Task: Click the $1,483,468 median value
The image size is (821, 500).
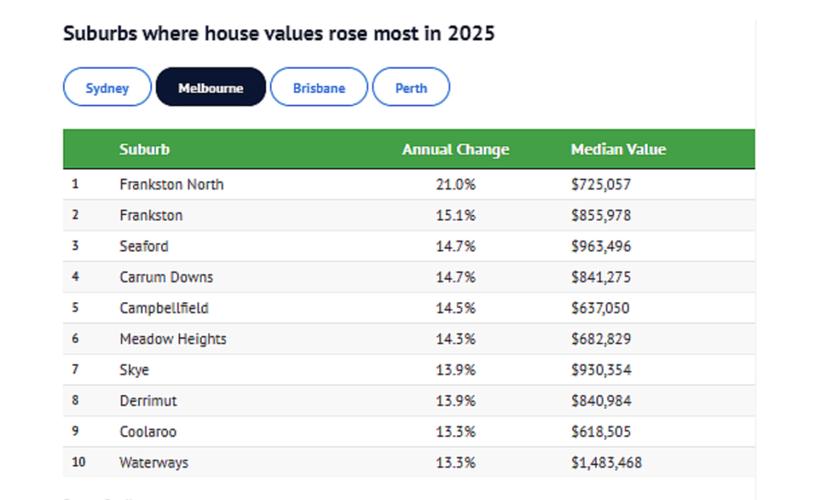Action: tap(606, 463)
